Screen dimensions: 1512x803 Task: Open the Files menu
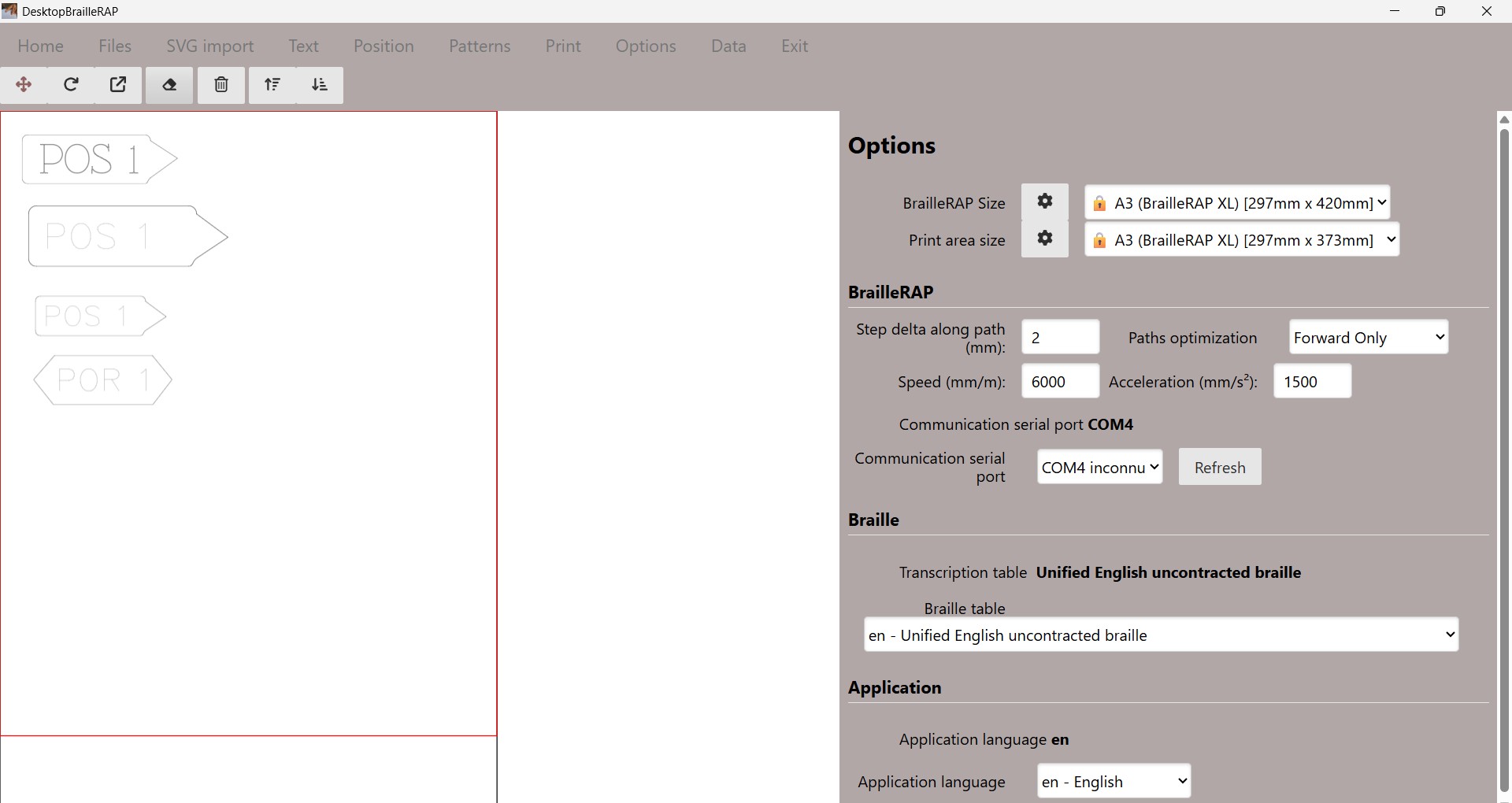[x=115, y=46]
